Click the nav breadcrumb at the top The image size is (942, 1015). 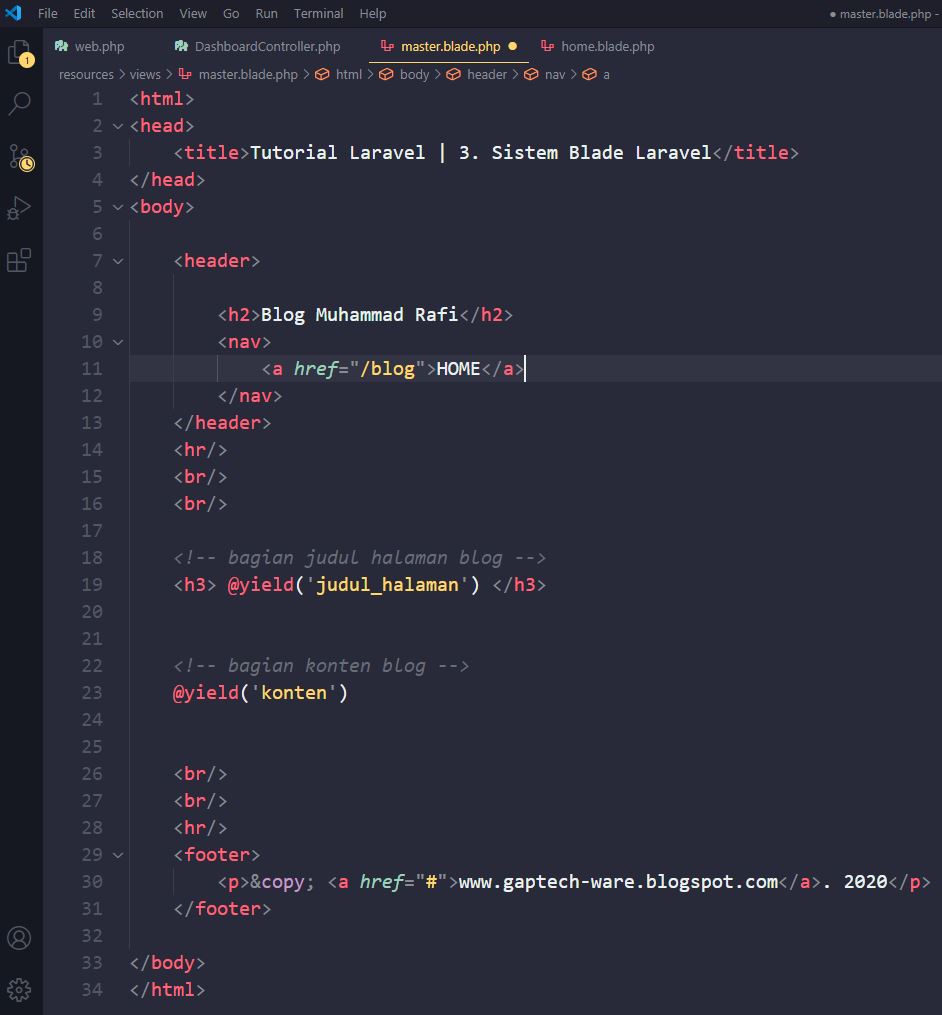tap(555, 74)
